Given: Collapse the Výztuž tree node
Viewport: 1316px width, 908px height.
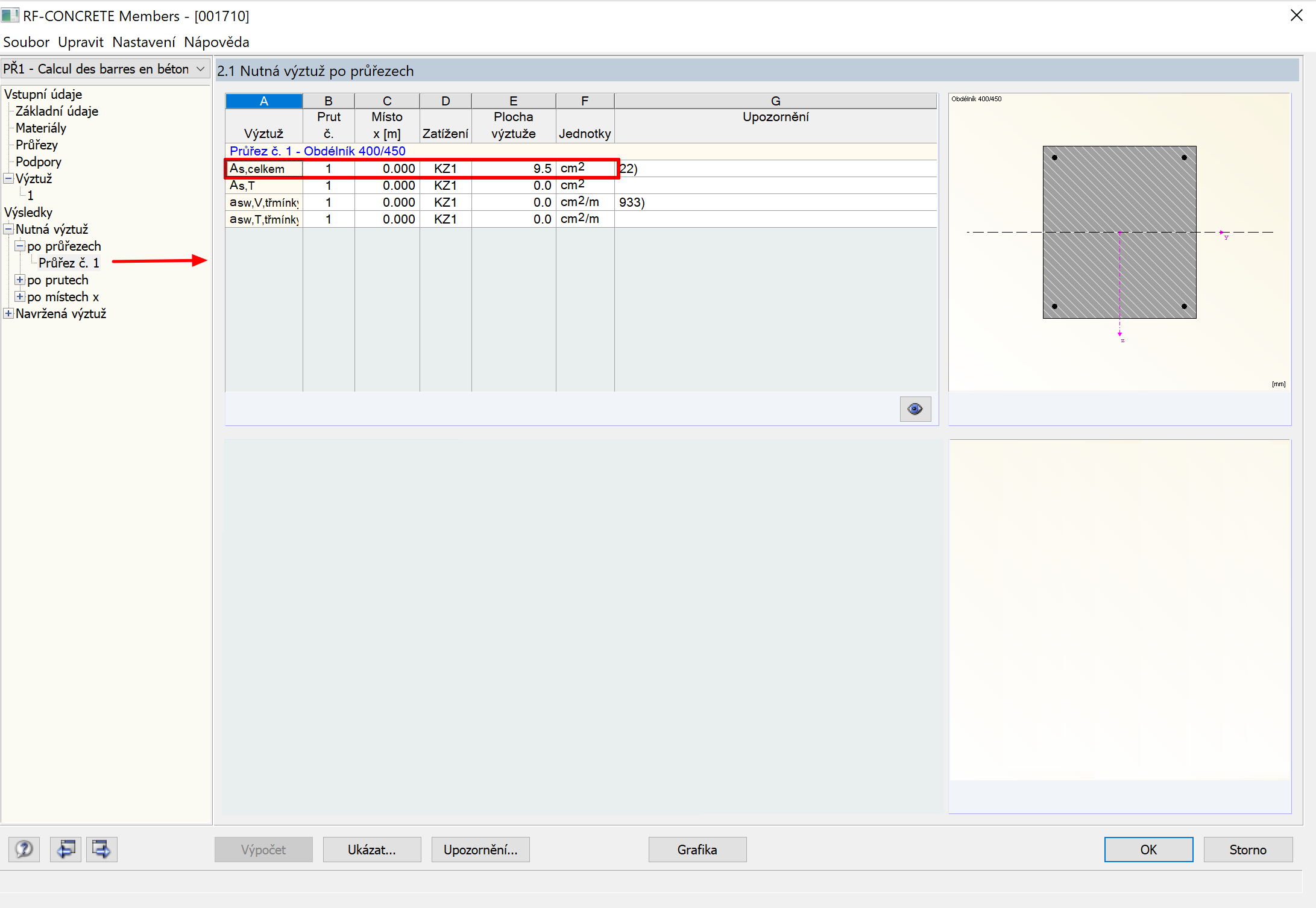Looking at the screenshot, I should tap(8, 178).
